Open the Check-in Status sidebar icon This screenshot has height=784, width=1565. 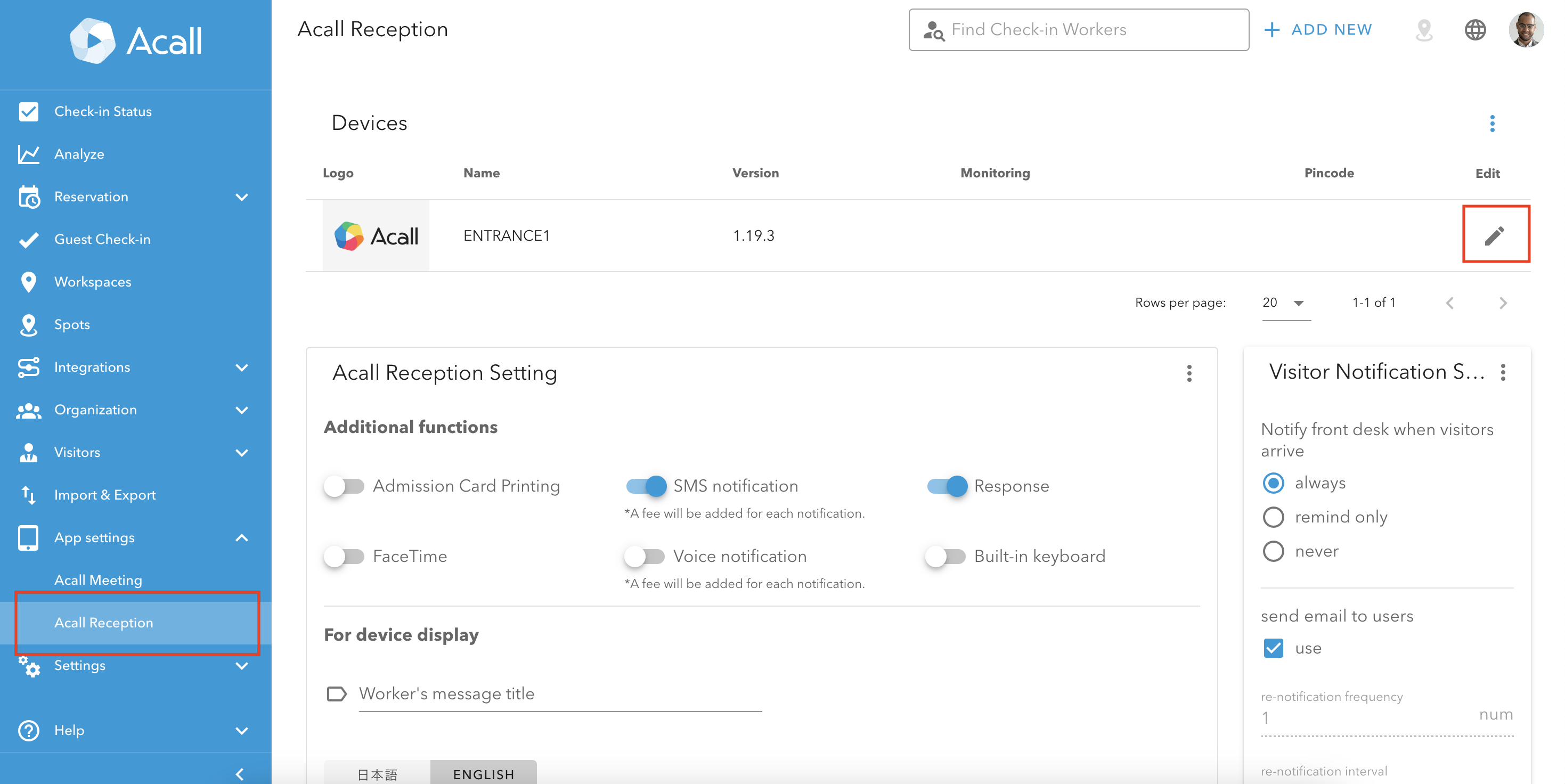click(x=29, y=111)
